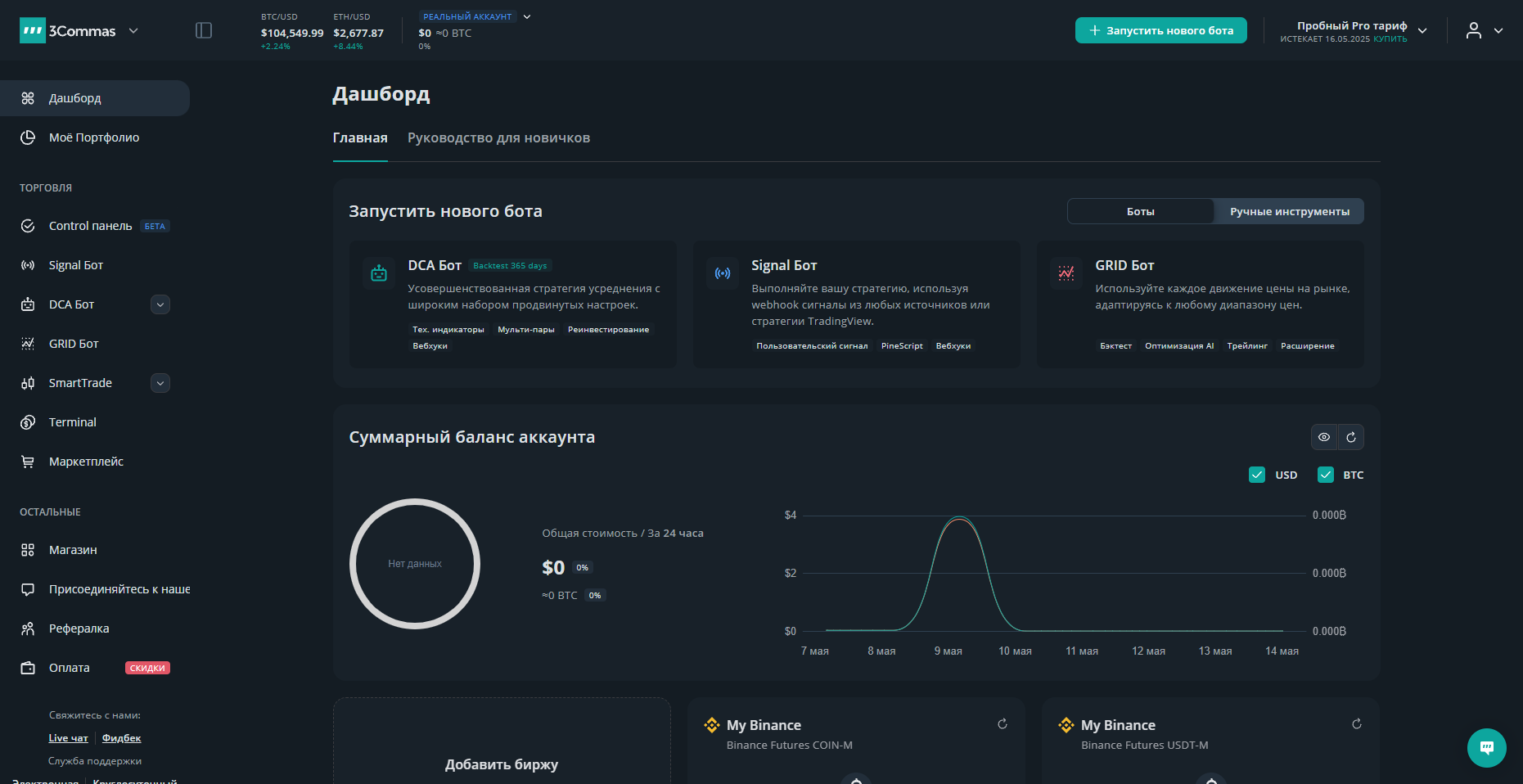Open the Live чат link

(x=68, y=738)
